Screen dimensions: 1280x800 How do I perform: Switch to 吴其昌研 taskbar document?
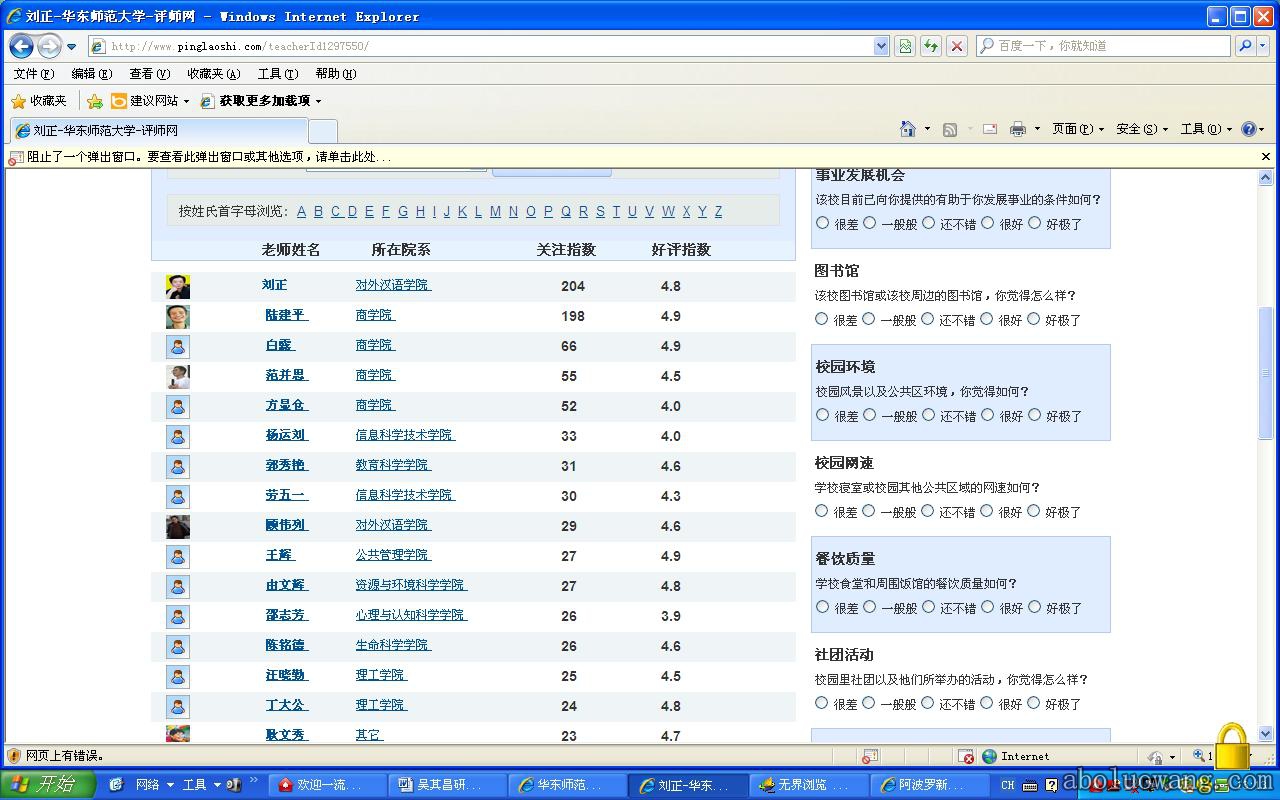point(450,785)
